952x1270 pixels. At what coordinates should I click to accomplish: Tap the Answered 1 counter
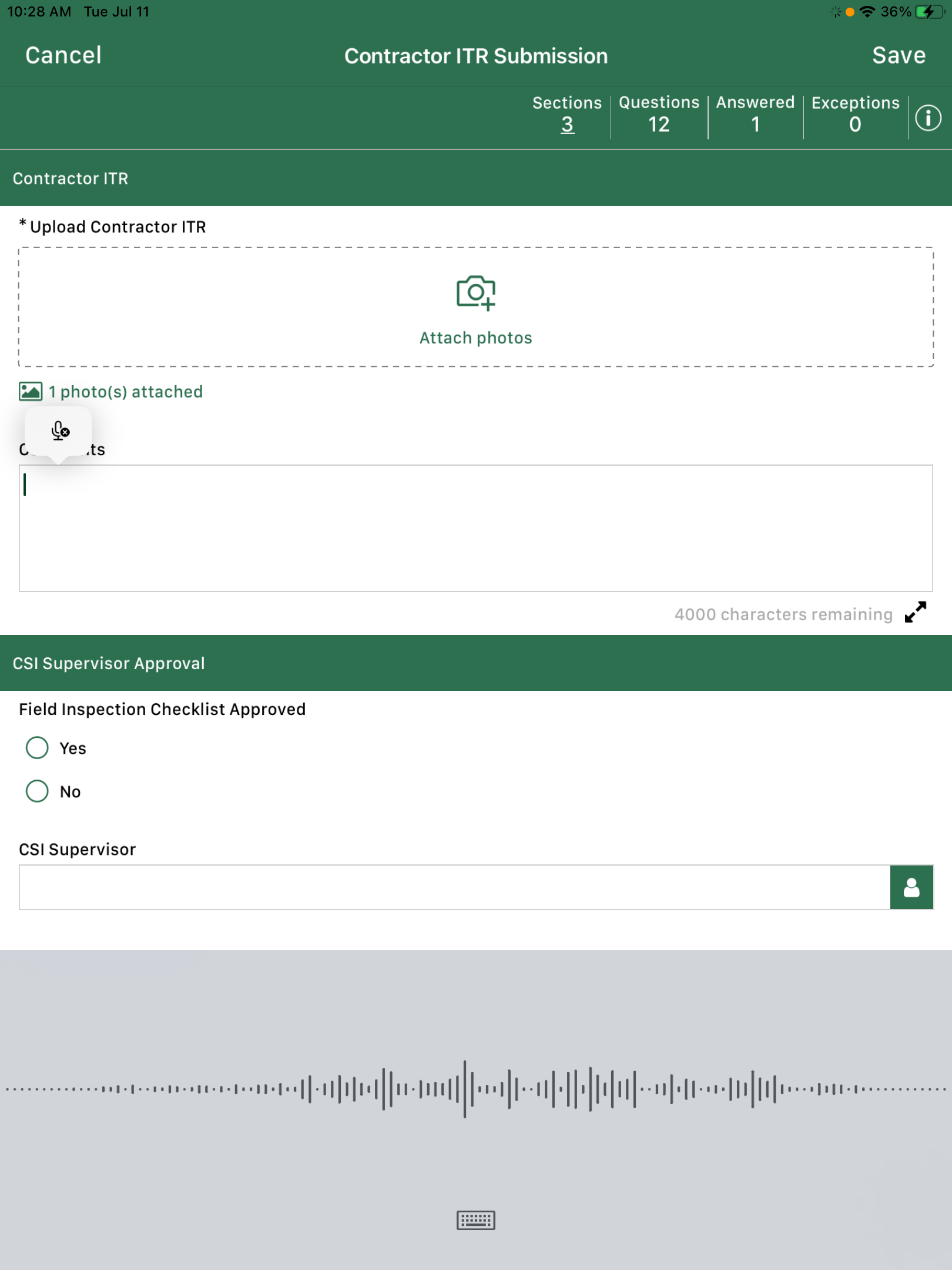[755, 113]
